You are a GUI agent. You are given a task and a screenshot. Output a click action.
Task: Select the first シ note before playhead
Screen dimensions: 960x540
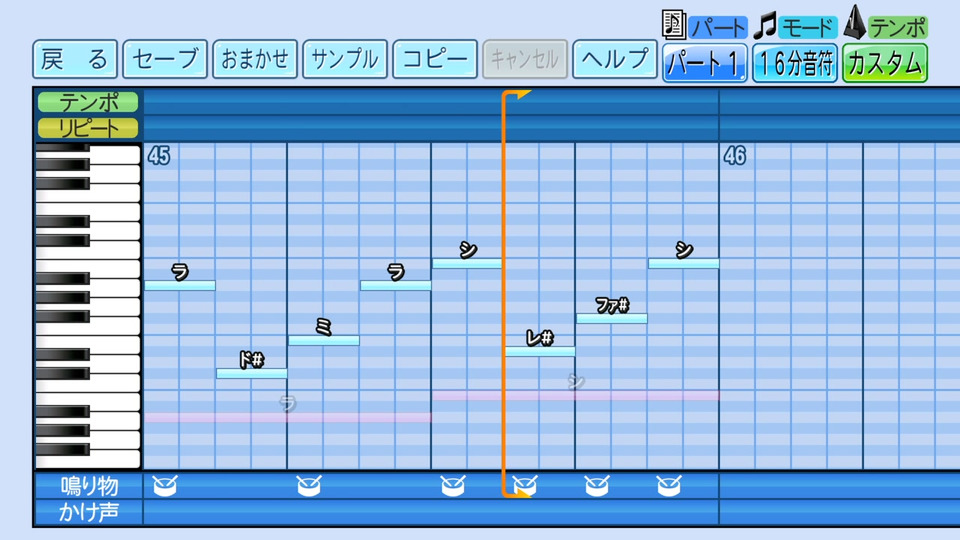tap(467, 264)
